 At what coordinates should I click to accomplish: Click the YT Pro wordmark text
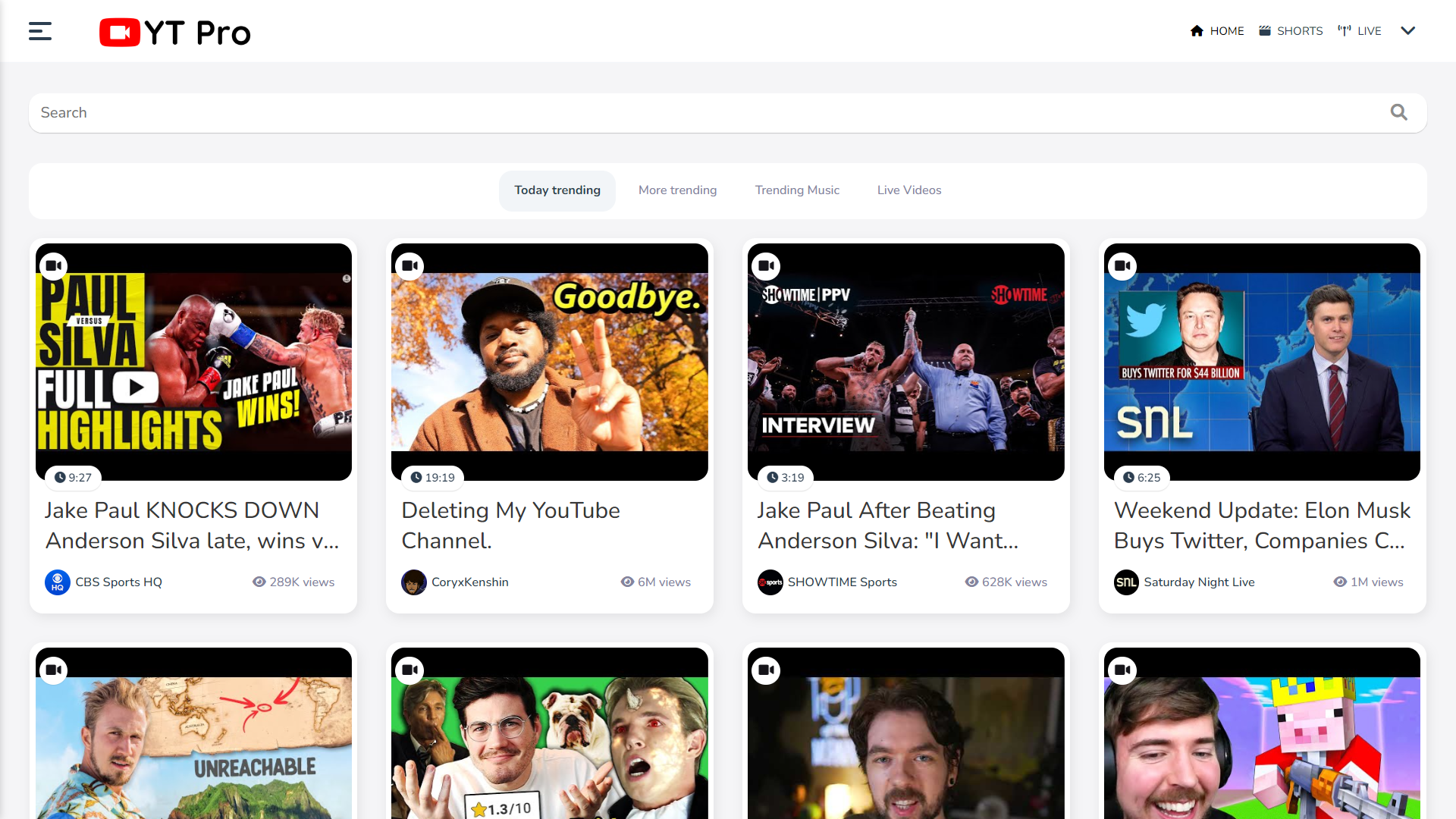tap(198, 33)
